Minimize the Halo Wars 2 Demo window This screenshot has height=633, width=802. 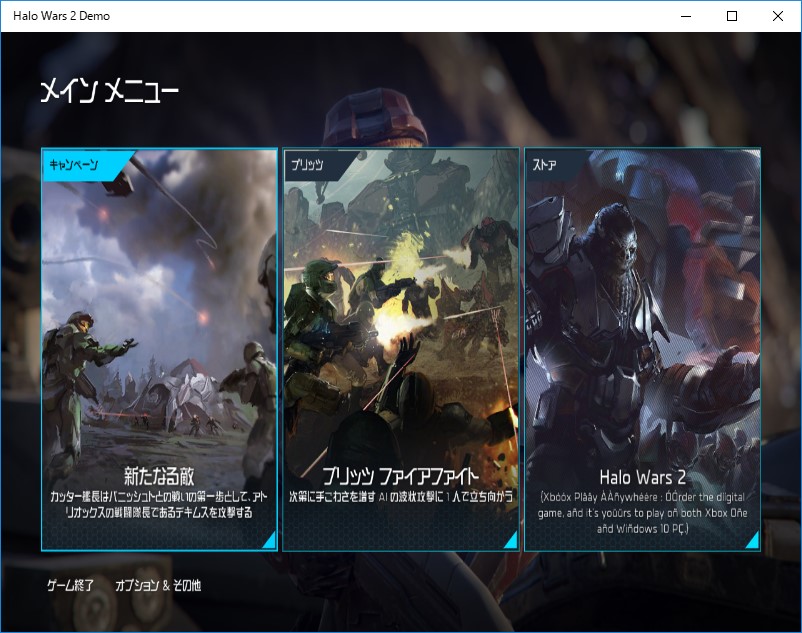[x=685, y=16]
